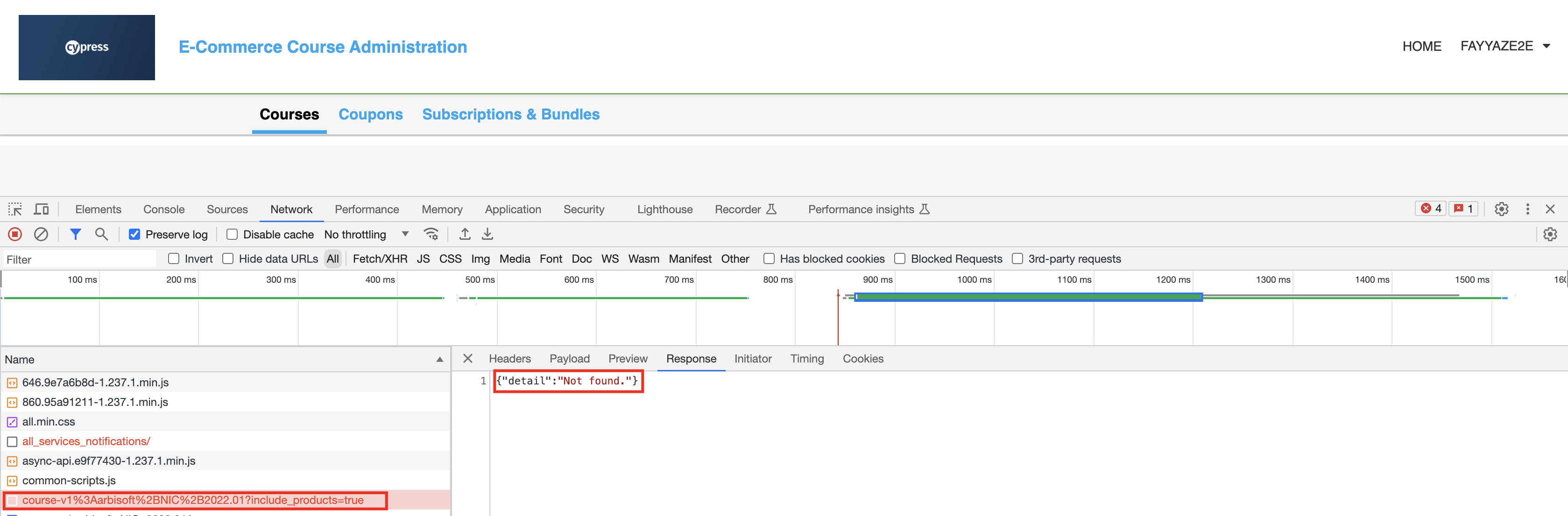Click the inspect element picker icon
Screen dimensions: 1568x516
click(x=15, y=209)
